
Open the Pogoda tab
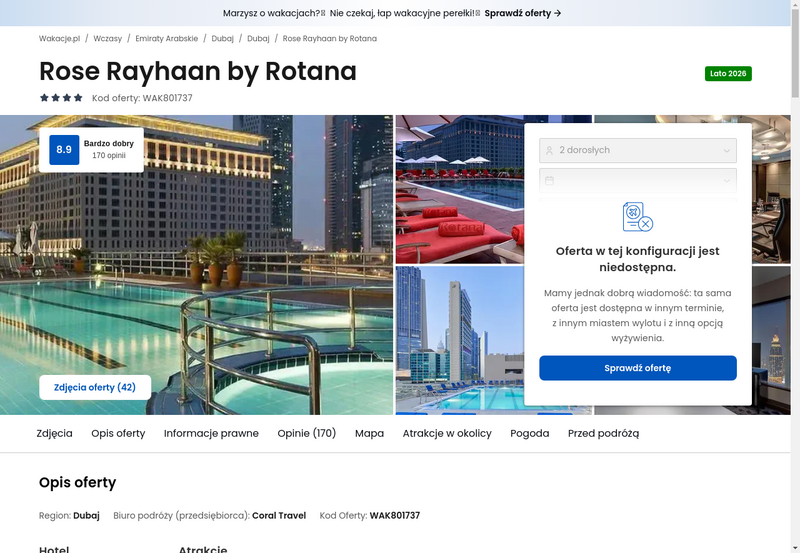point(529,433)
